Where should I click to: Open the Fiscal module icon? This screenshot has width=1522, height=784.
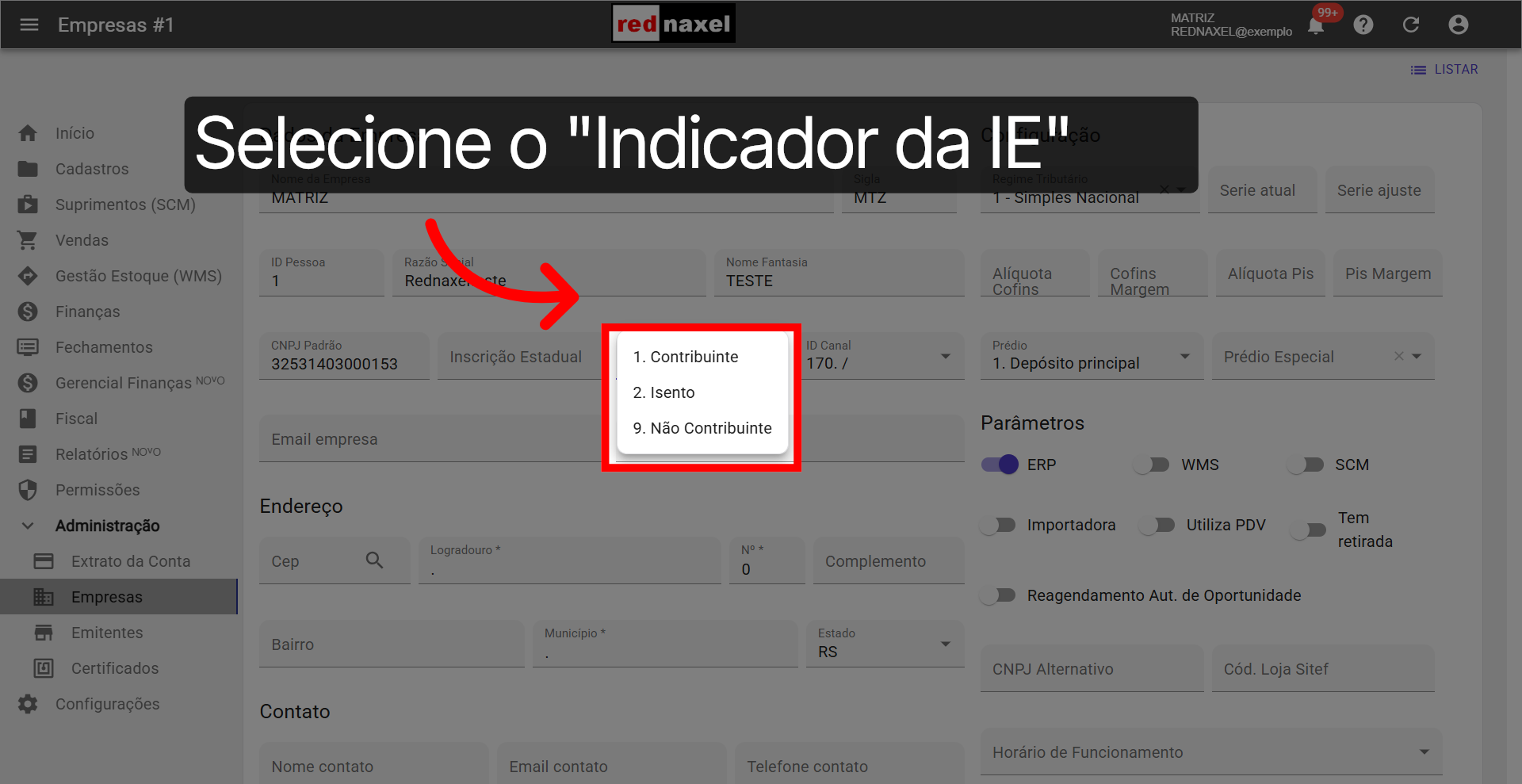point(28,418)
